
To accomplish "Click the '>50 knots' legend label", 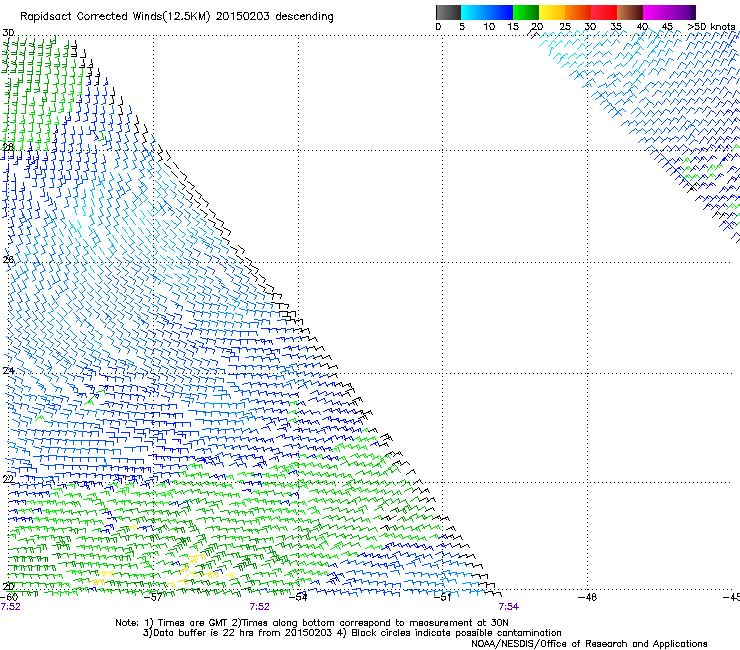I will click(x=711, y=26).
